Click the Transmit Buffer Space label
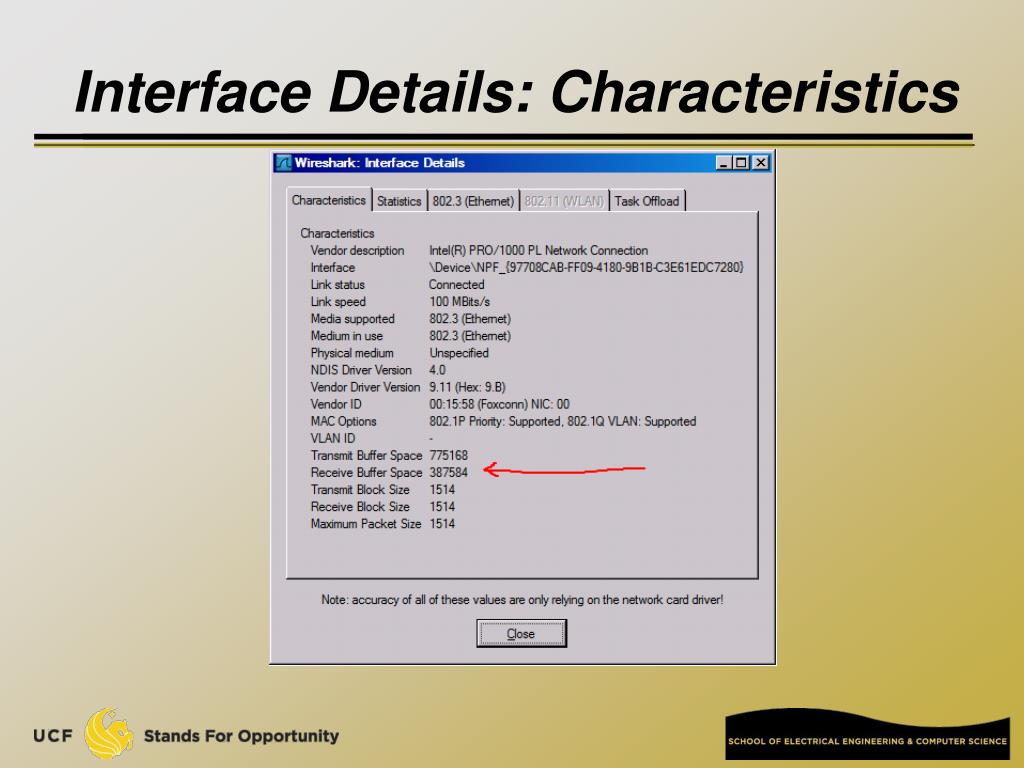Screen dimensions: 1024x768 366,455
